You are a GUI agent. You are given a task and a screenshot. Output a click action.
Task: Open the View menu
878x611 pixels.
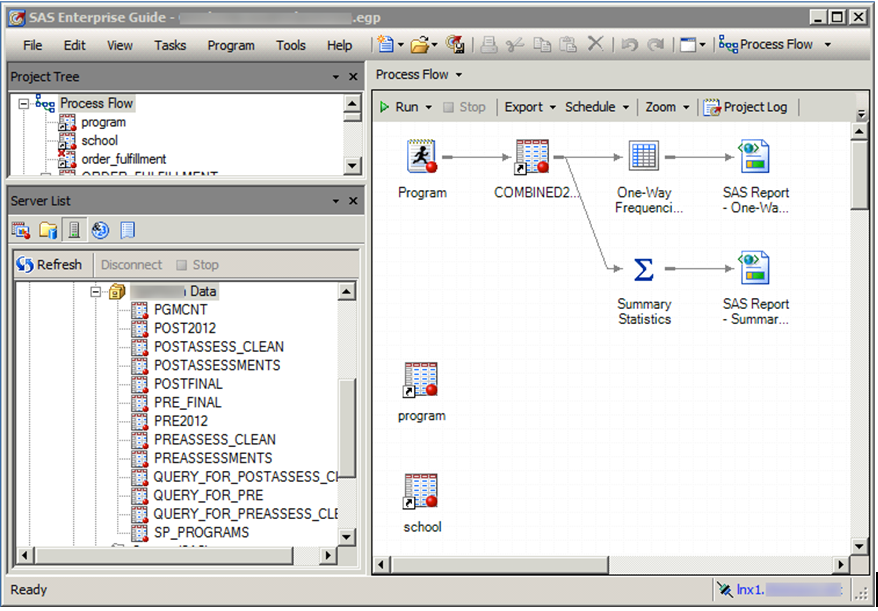tap(120, 45)
